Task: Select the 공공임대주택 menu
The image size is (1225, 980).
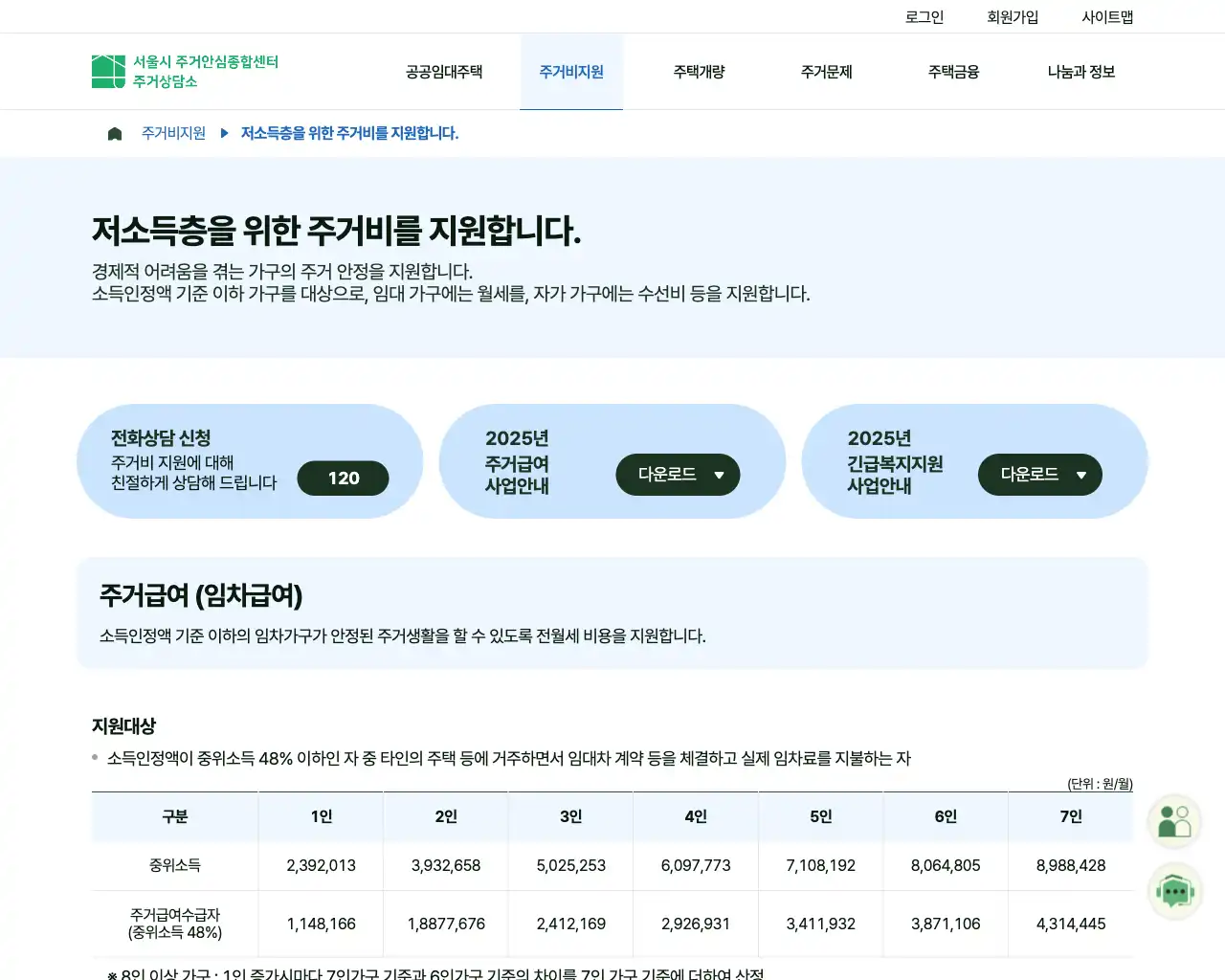Action: 443,71
